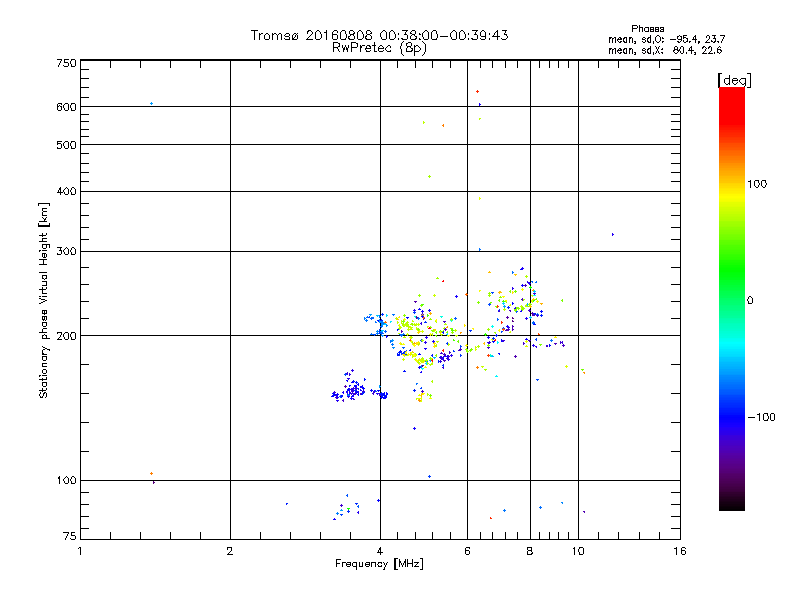Click the isolated blue point near 600 km

point(152,104)
